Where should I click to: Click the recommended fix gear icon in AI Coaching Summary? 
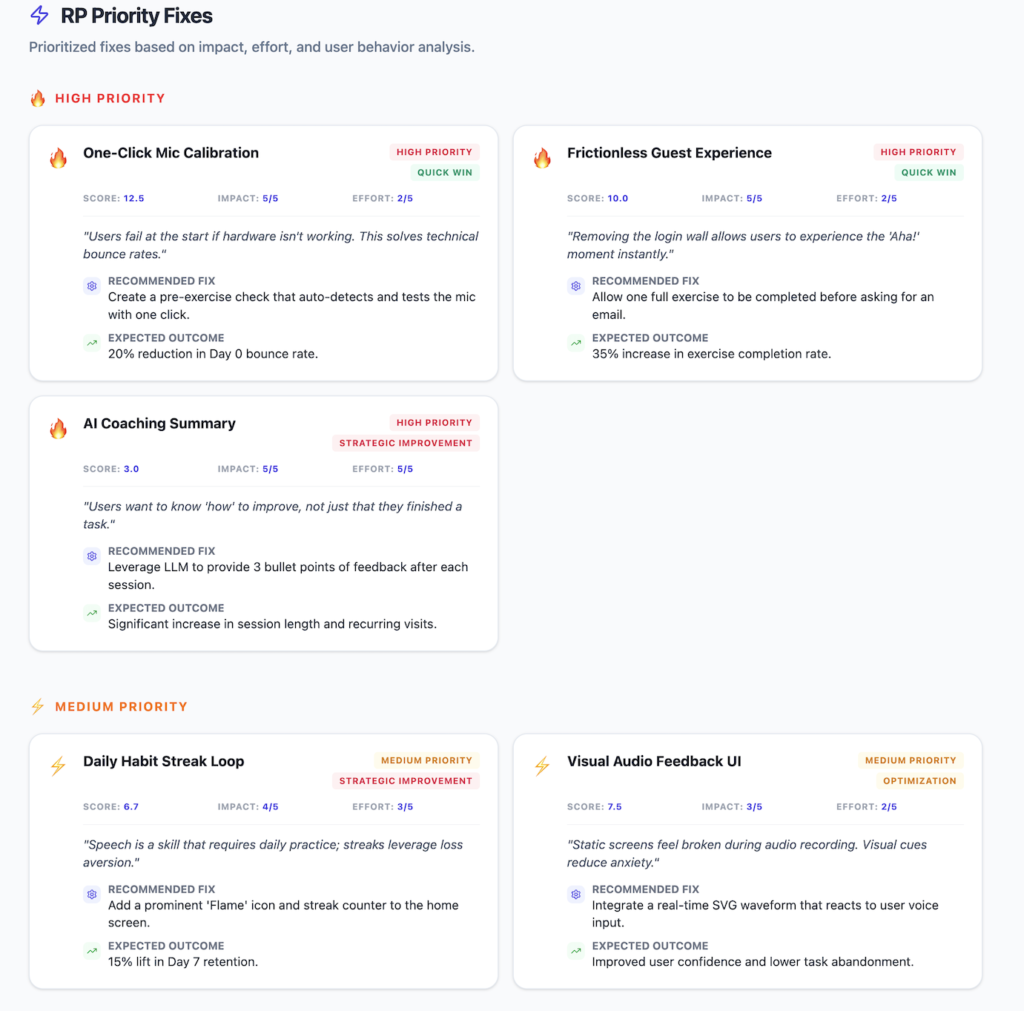pyautogui.click(x=92, y=556)
